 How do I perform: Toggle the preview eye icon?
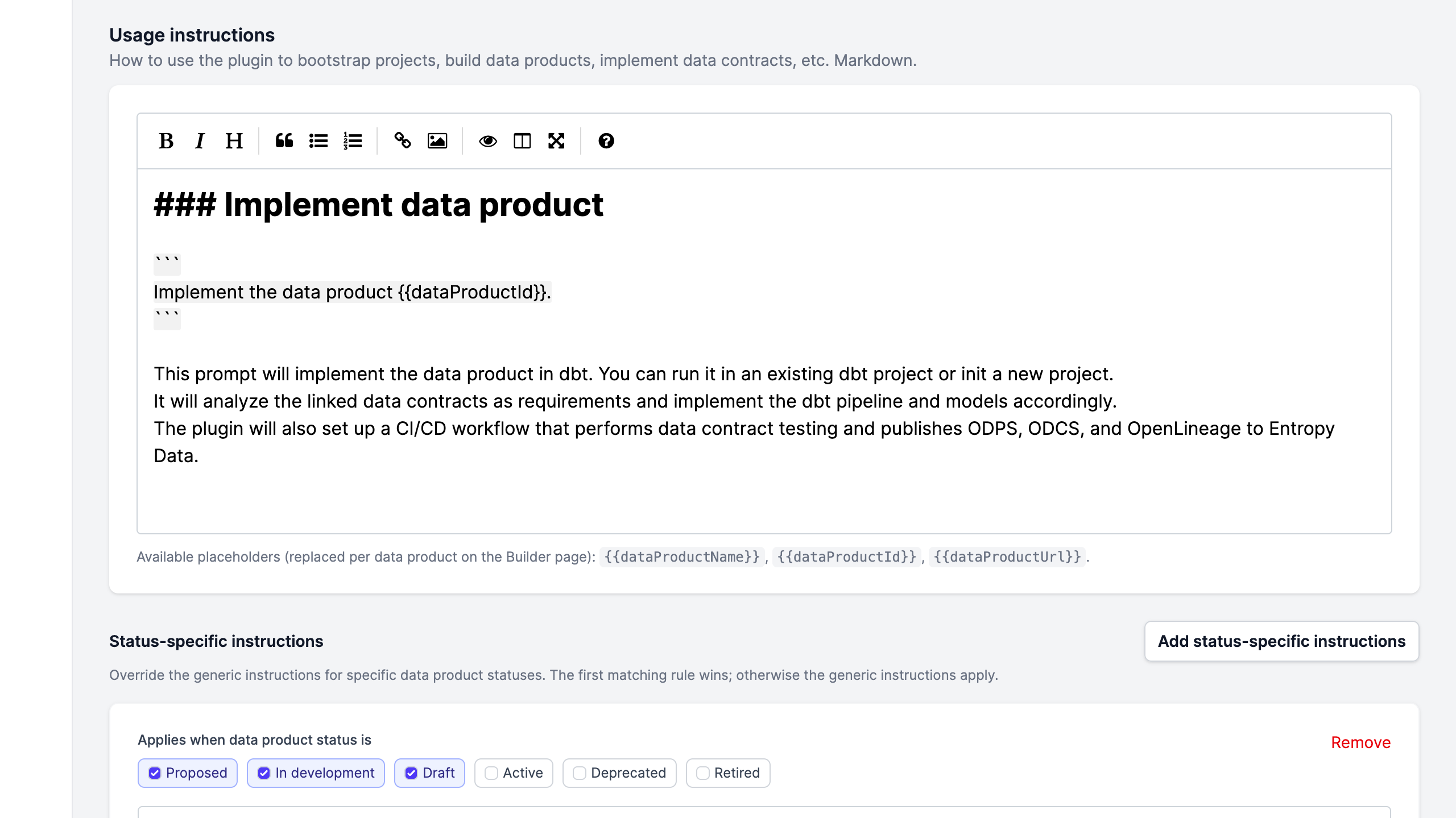487,141
